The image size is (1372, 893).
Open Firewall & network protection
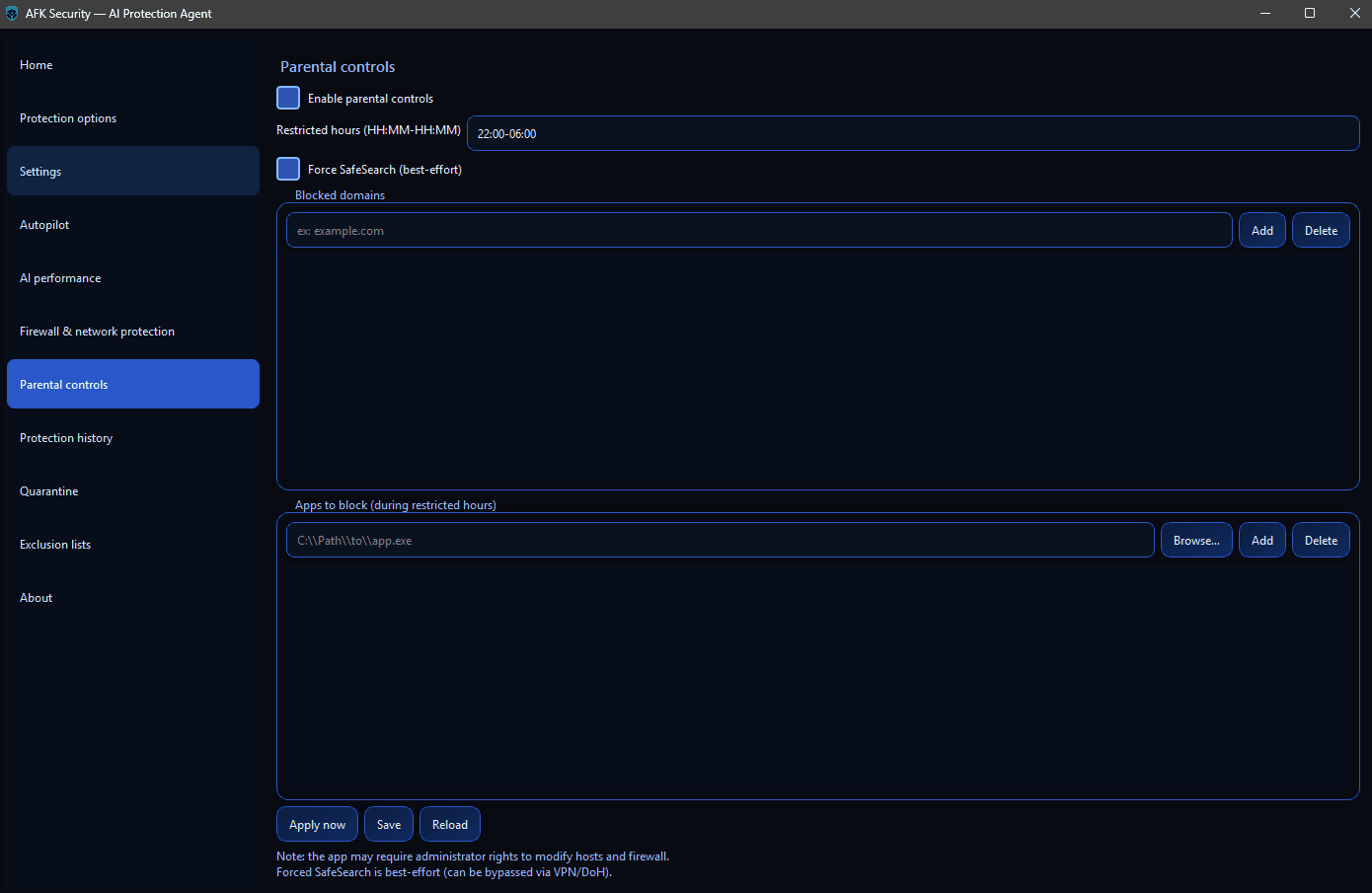97,331
